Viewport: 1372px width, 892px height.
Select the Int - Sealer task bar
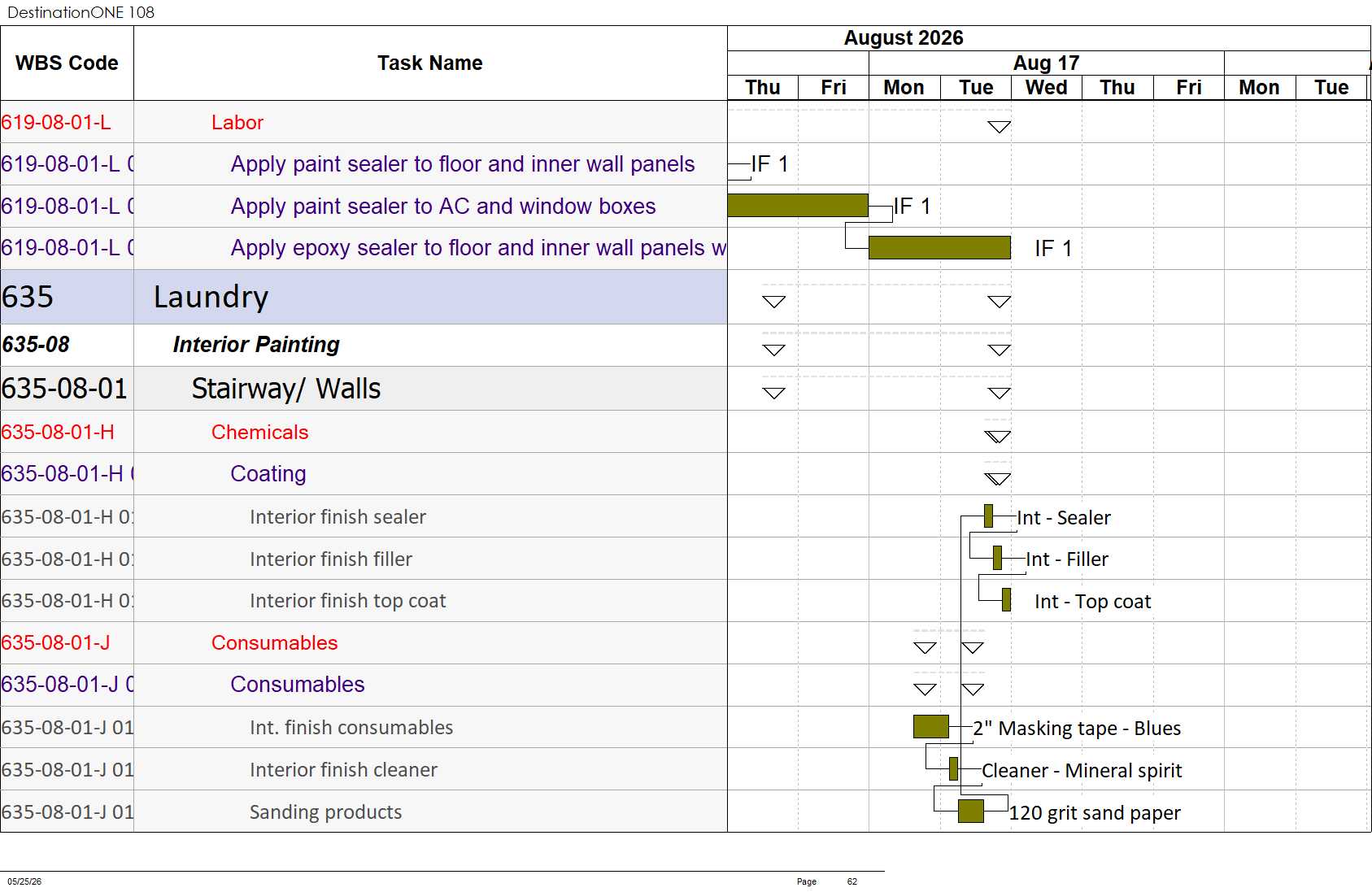[x=988, y=516]
